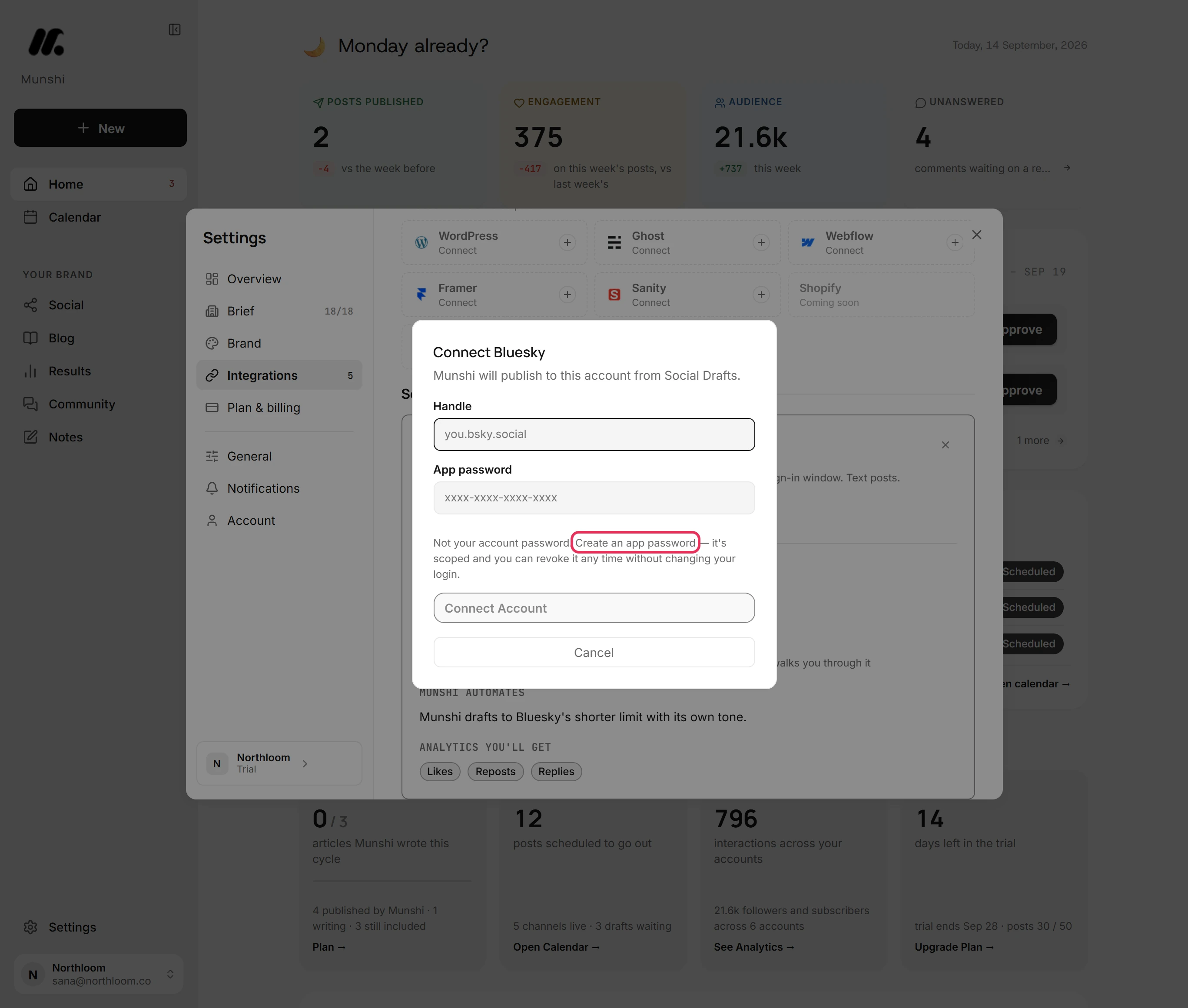Collapse the sidebar with the panel icon

174,30
